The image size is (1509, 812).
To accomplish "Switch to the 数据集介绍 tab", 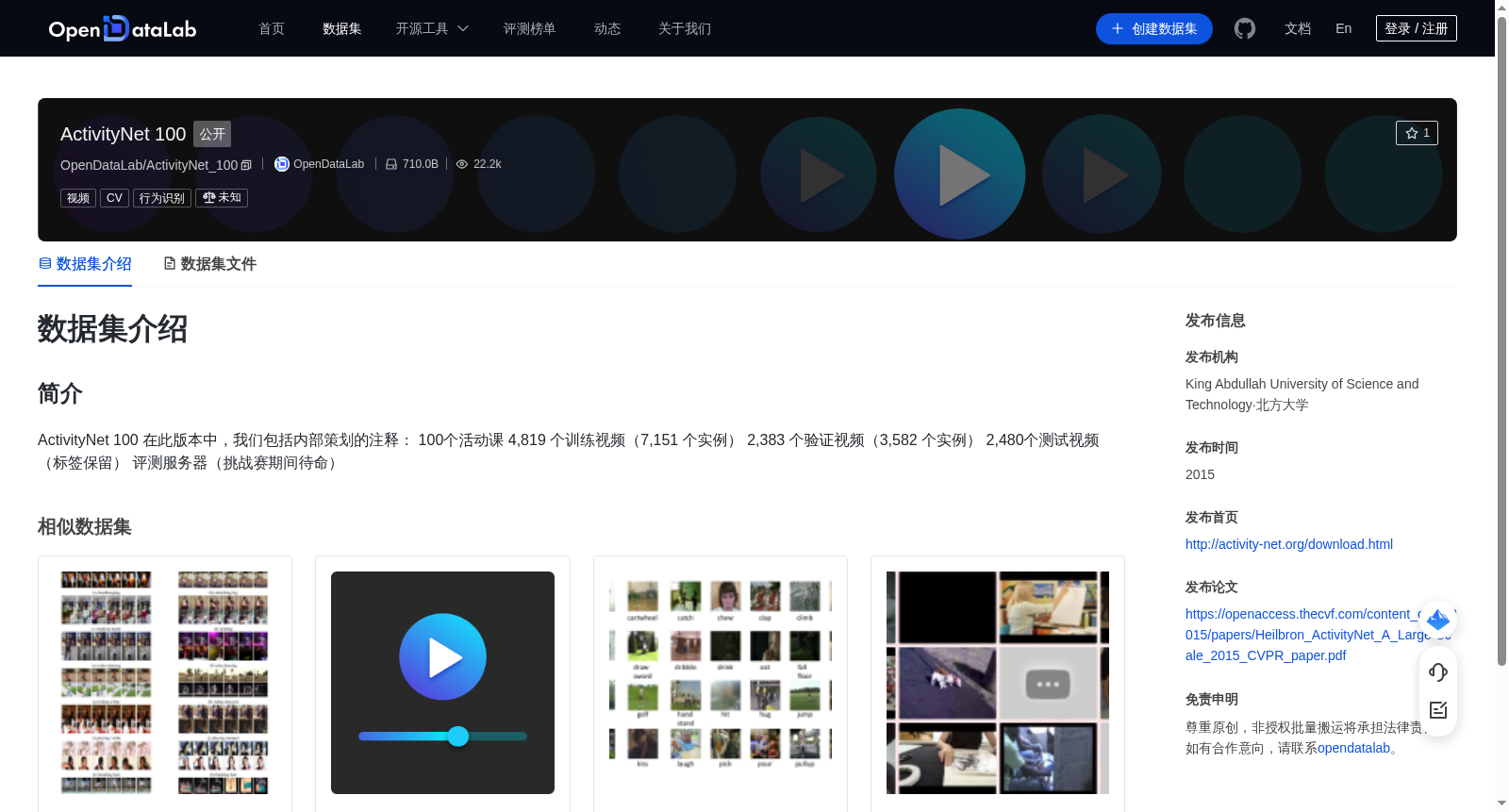I will pyautogui.click(x=85, y=264).
